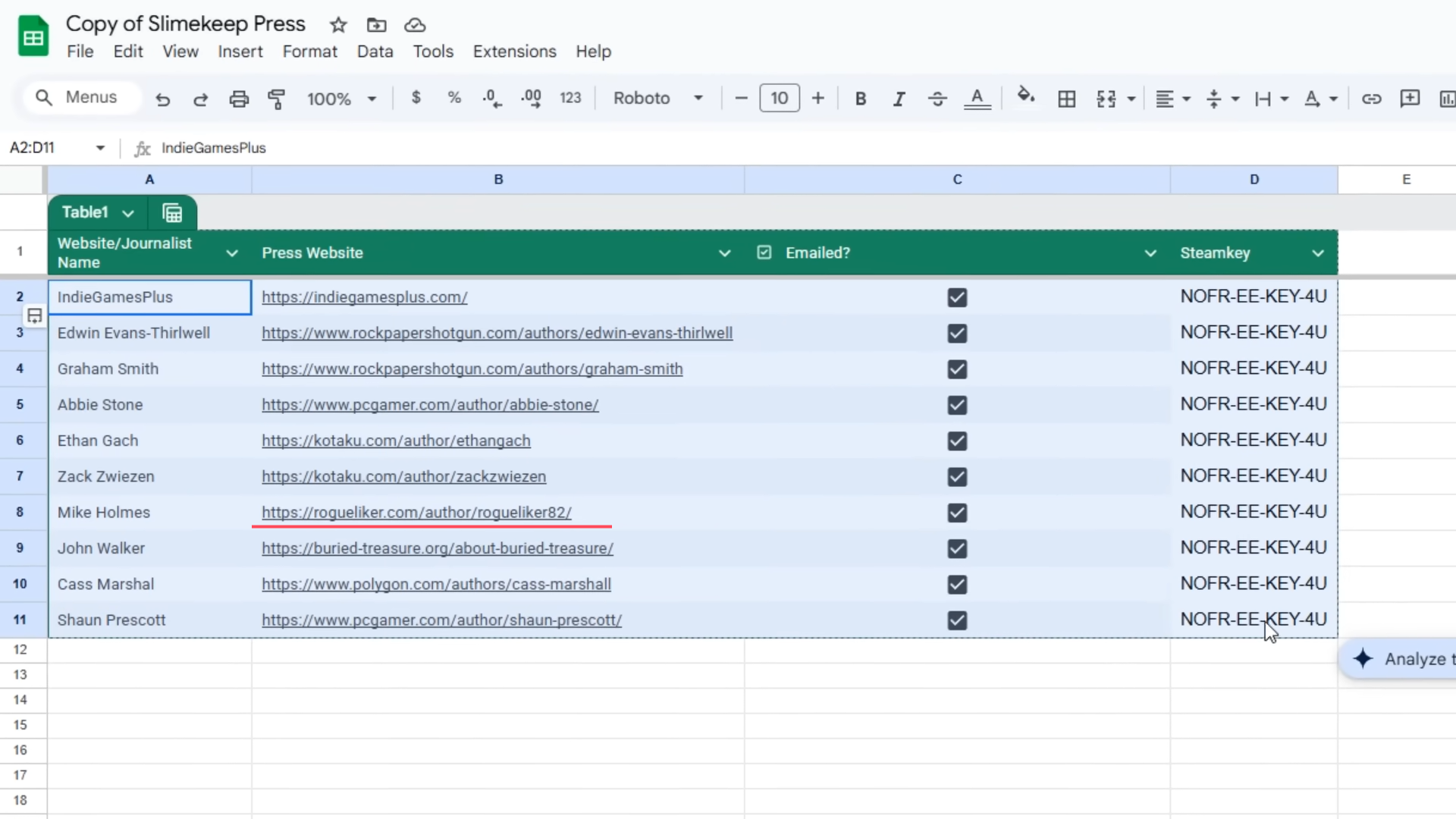Image resolution: width=1456 pixels, height=819 pixels.
Task: Increase decimal places
Action: pos(531,99)
